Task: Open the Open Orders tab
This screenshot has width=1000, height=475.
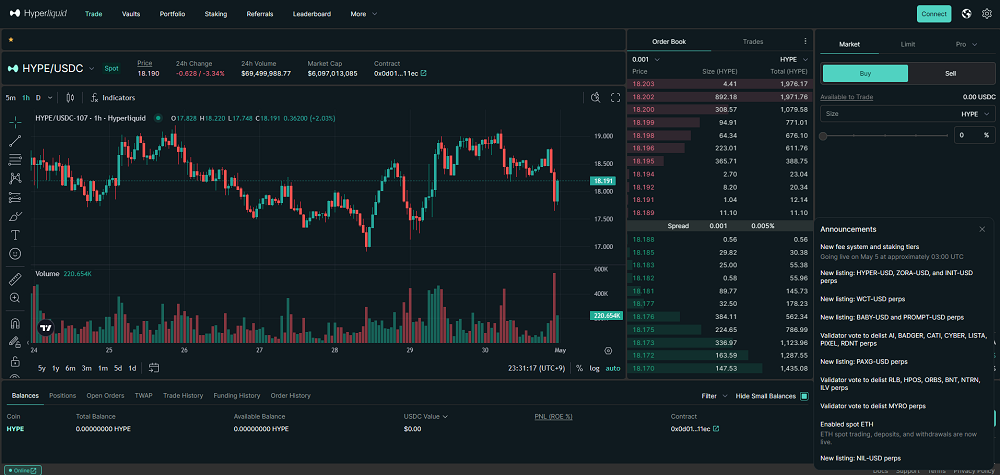Action: pyautogui.click(x=105, y=395)
